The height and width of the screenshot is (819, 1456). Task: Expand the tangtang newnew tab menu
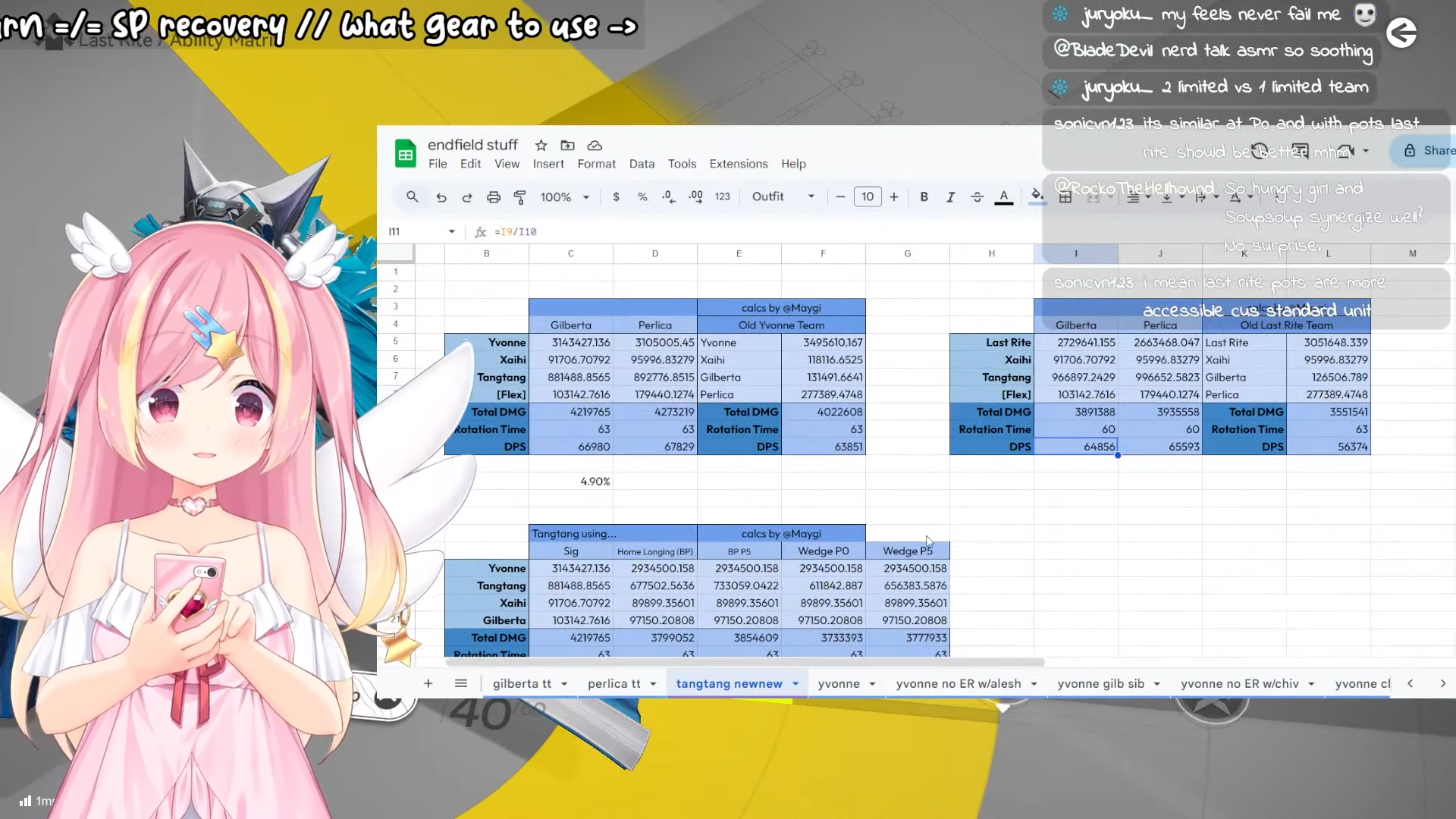click(x=795, y=684)
